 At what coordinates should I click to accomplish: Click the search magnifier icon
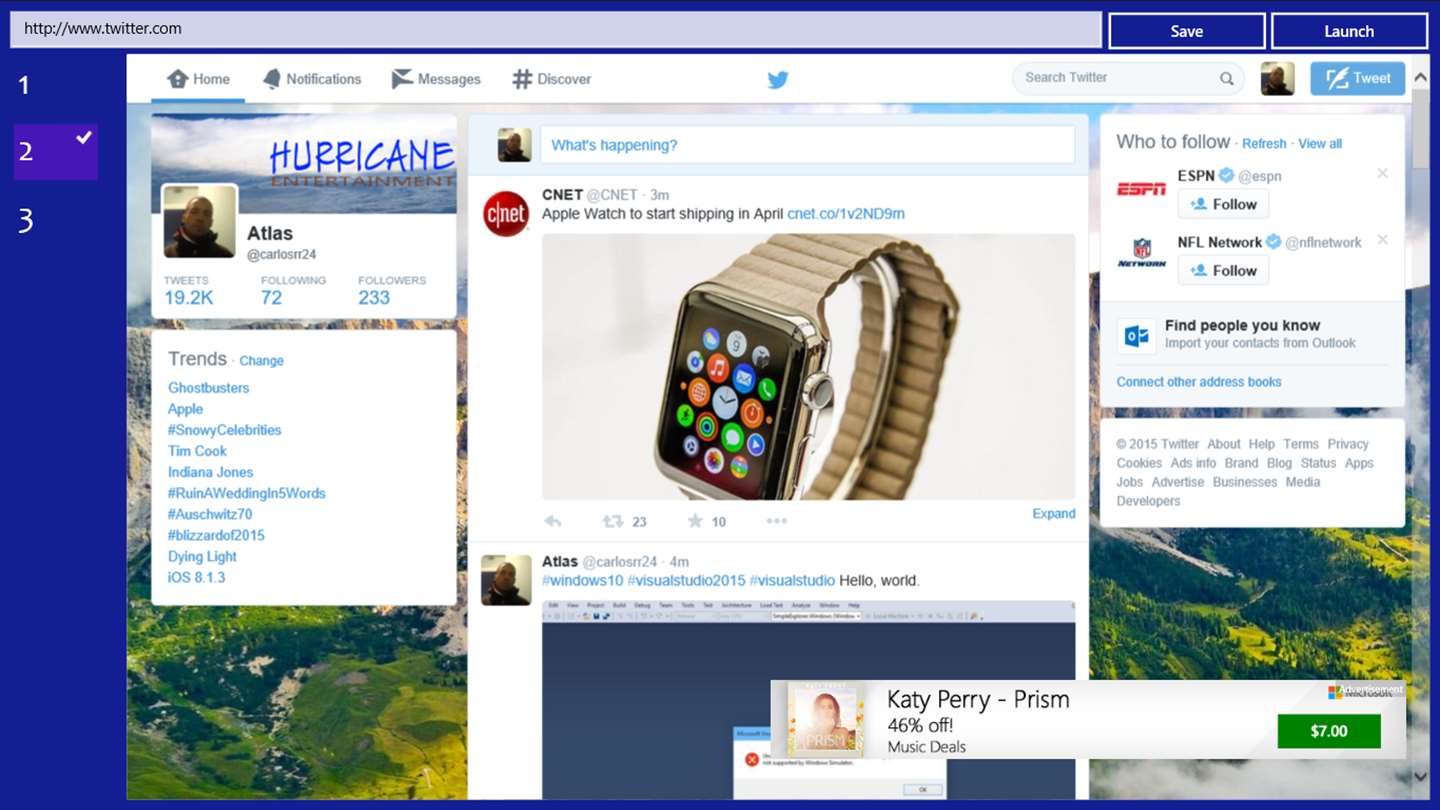(1226, 79)
